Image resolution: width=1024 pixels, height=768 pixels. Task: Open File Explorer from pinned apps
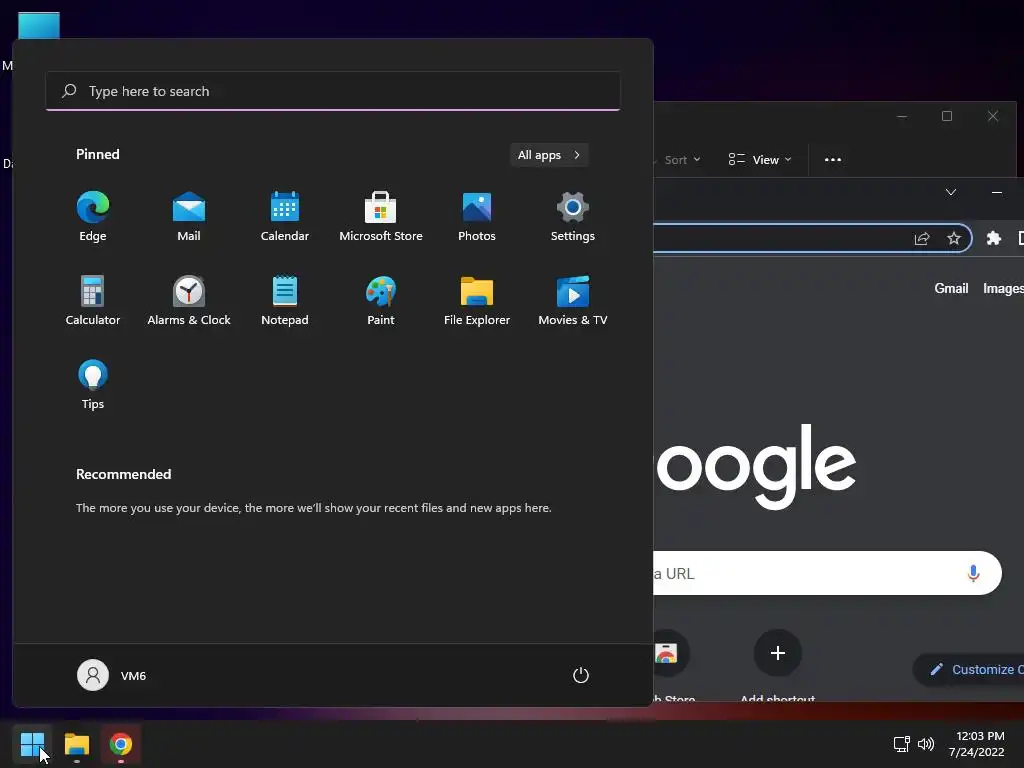tap(477, 300)
